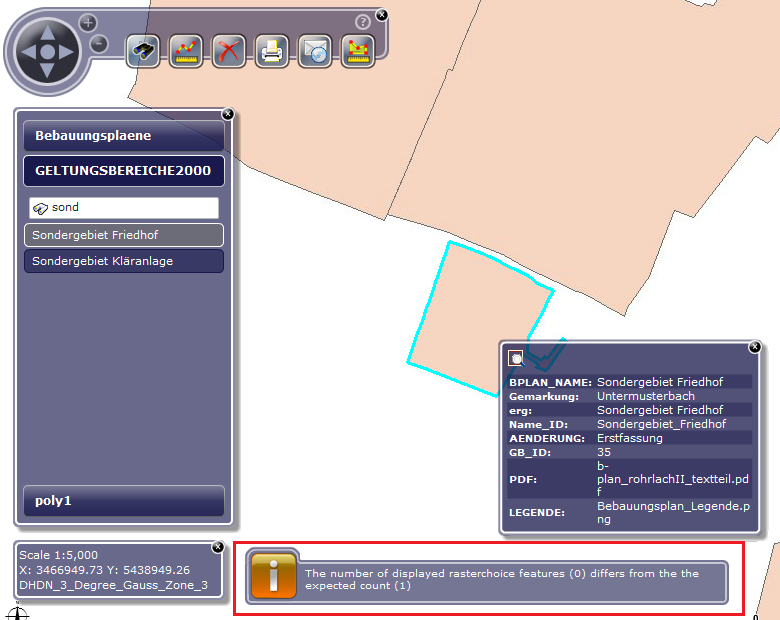Zoom in with the plus button
780x620 pixels.
click(x=88, y=22)
